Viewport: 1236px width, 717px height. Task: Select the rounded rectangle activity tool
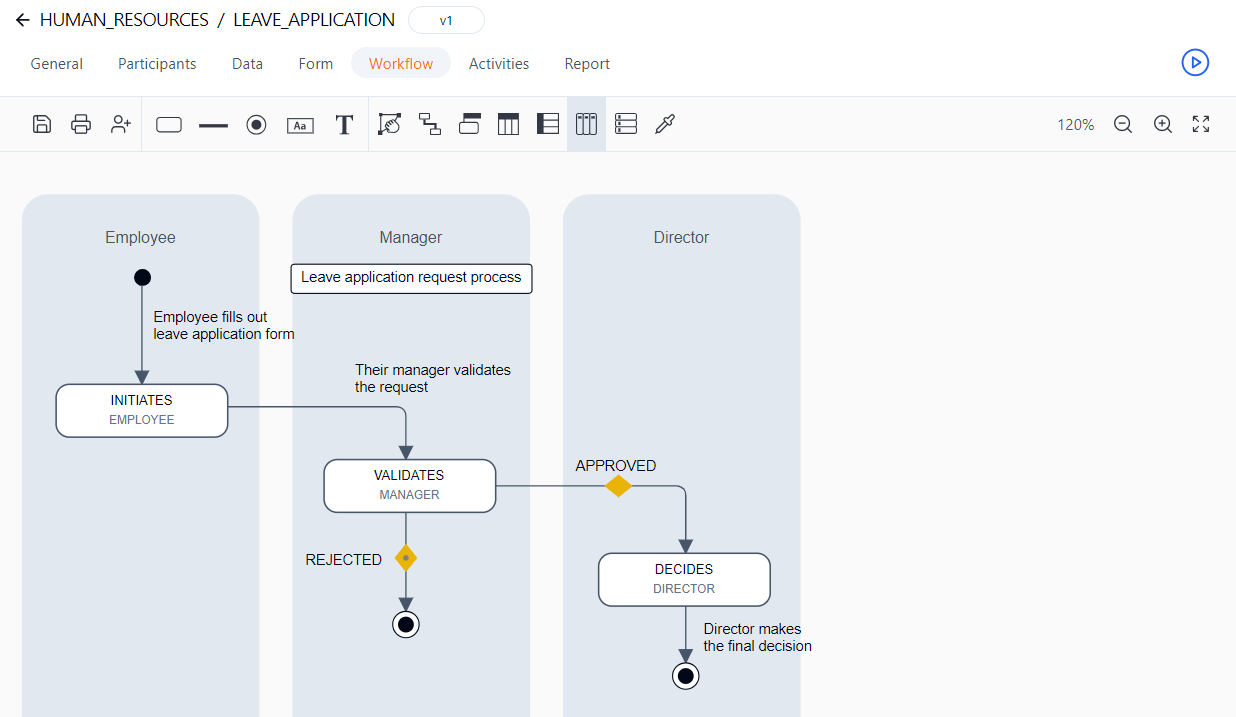[169, 125]
